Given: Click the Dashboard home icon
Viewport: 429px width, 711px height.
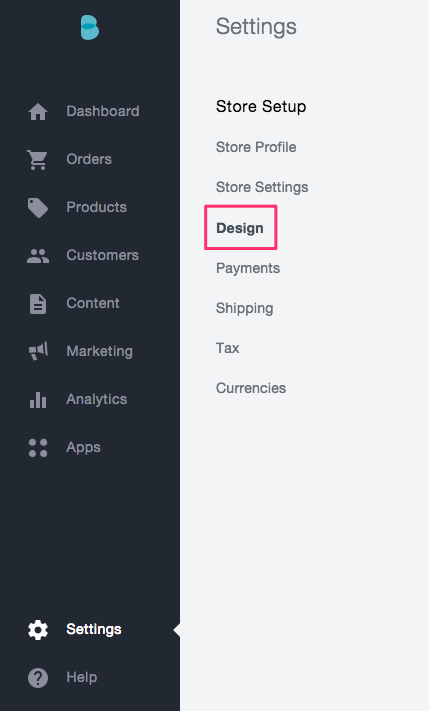Looking at the screenshot, I should 38,112.
